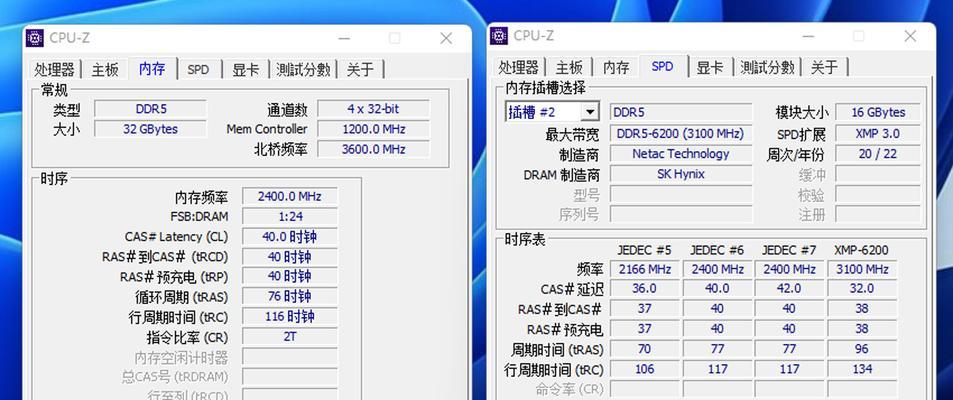This screenshot has width=953, height=400.
Task: Click the 116 时钟 tRC value
Action: pos(289,316)
